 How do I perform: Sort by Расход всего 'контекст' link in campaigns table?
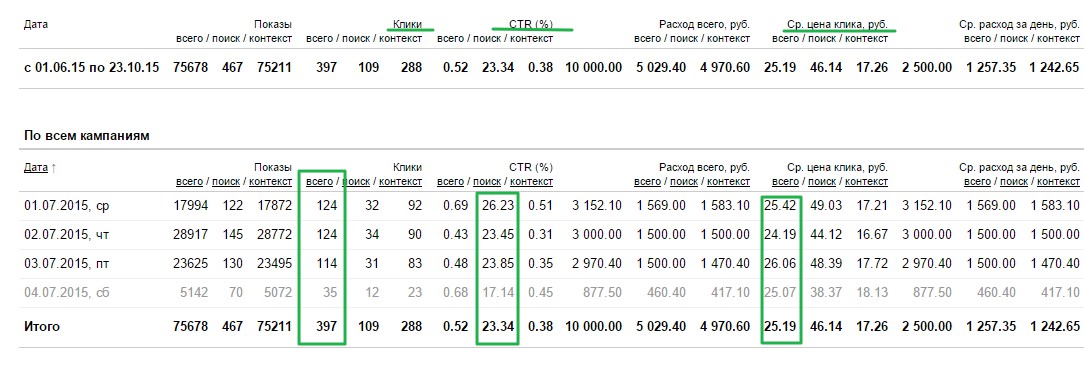(729, 181)
